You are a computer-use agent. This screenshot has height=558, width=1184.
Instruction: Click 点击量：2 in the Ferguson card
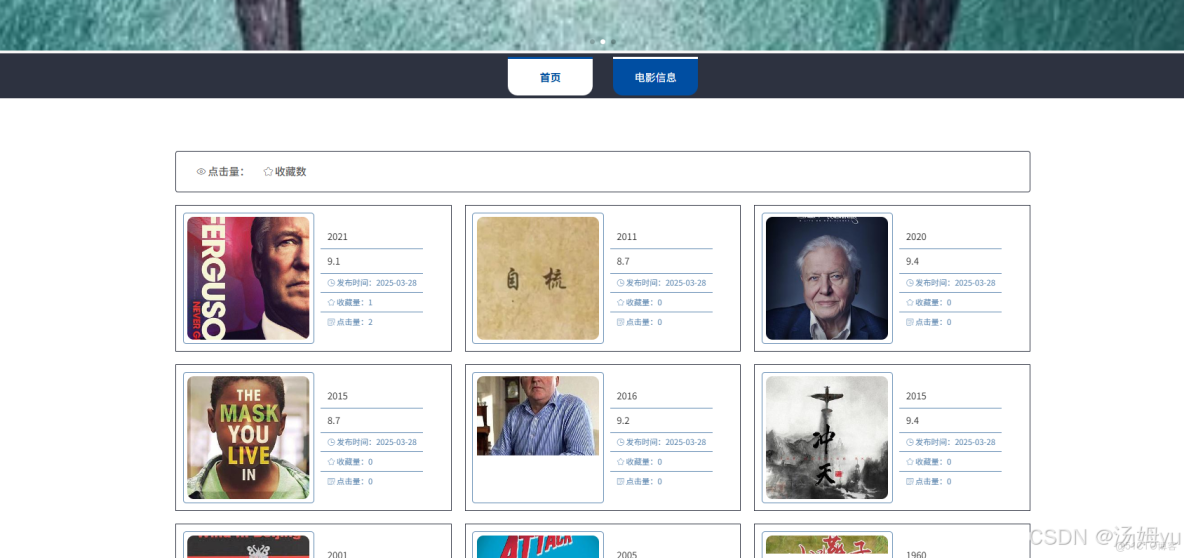click(354, 322)
